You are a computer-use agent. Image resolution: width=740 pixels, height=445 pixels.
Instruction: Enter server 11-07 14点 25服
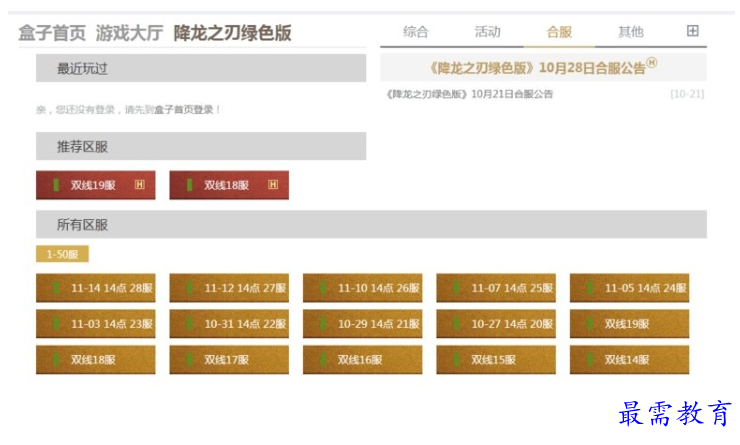tap(496, 288)
